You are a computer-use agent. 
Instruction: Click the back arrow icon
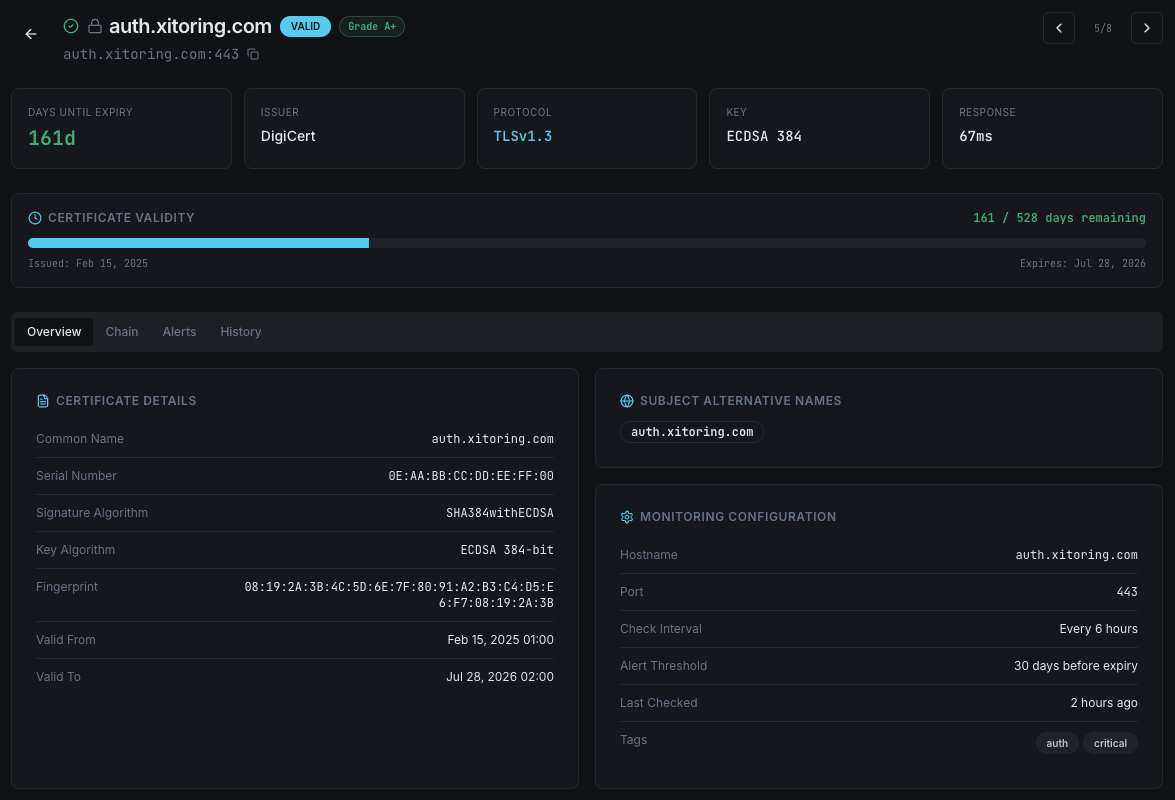pos(31,34)
